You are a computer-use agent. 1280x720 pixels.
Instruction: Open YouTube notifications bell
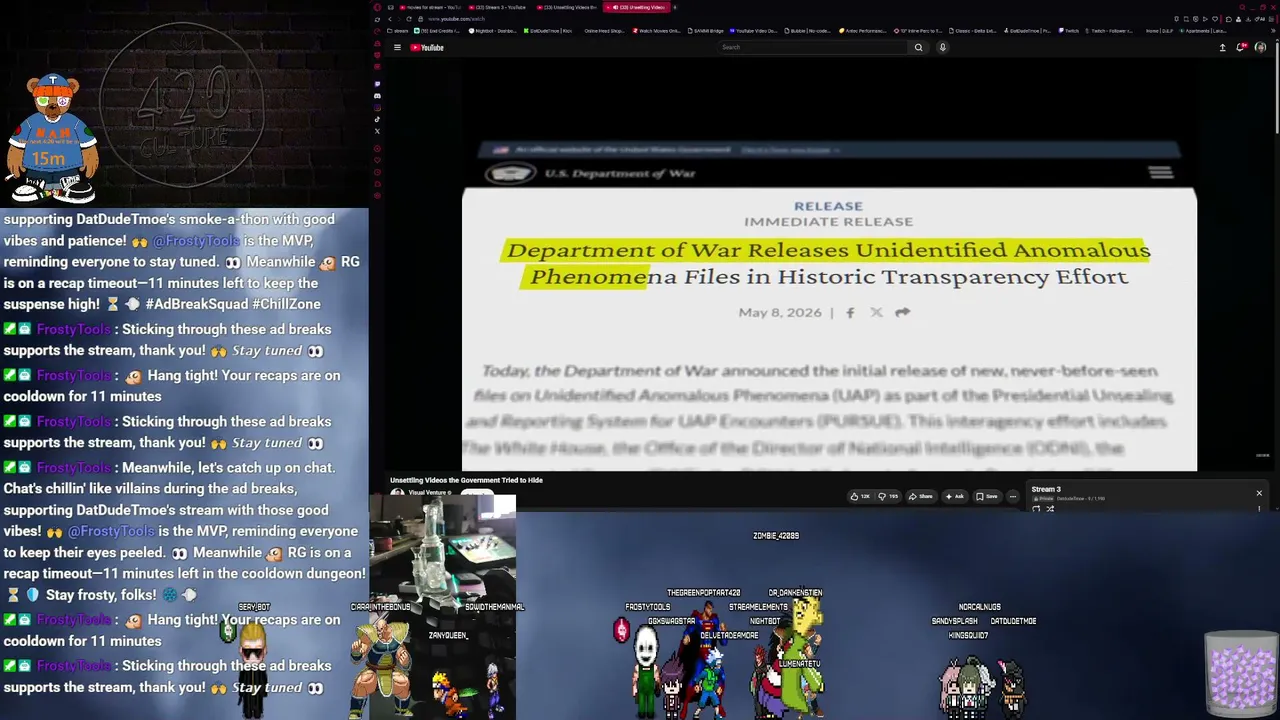pos(1241,47)
